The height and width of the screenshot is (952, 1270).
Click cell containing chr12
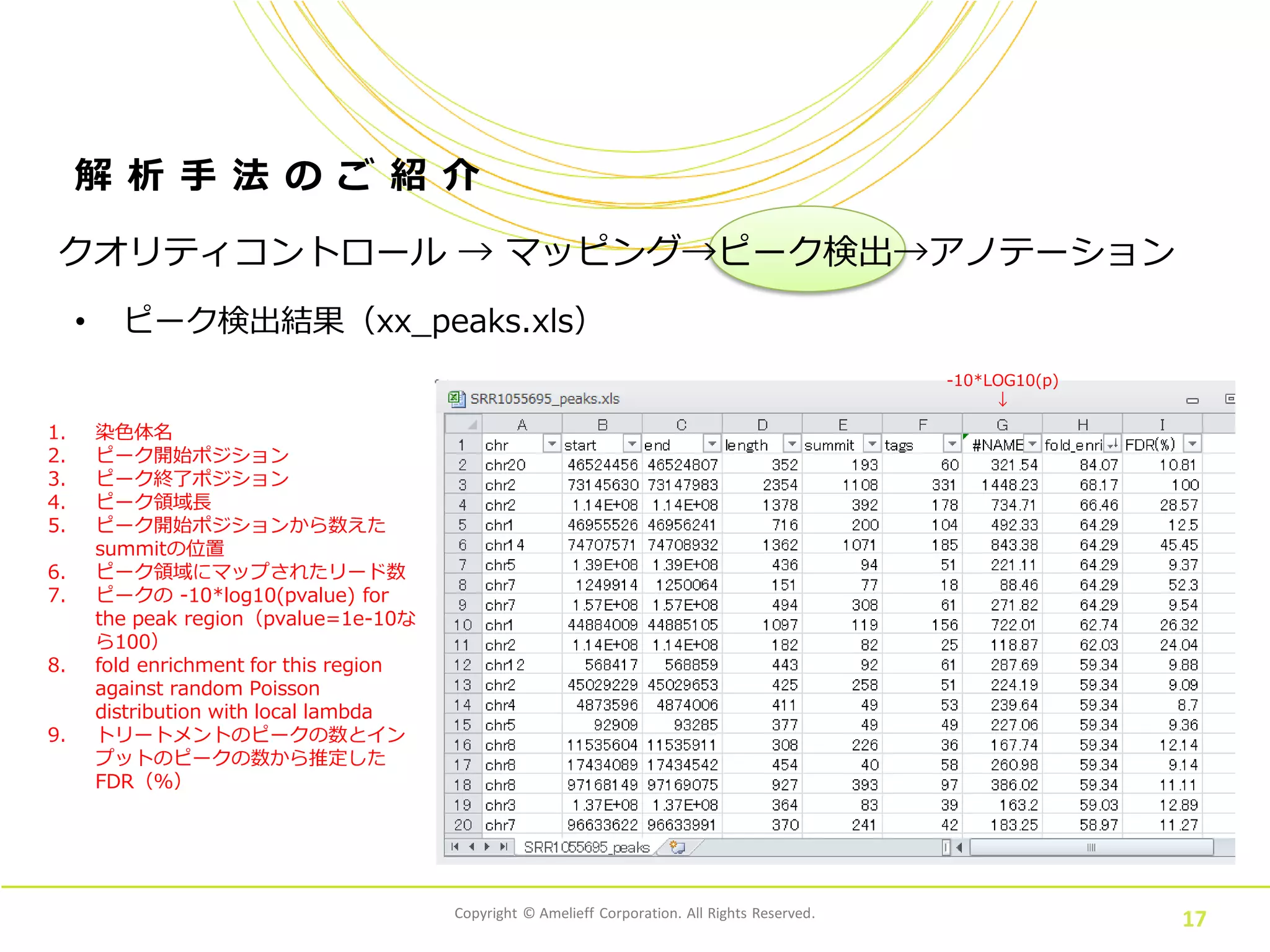(522, 665)
